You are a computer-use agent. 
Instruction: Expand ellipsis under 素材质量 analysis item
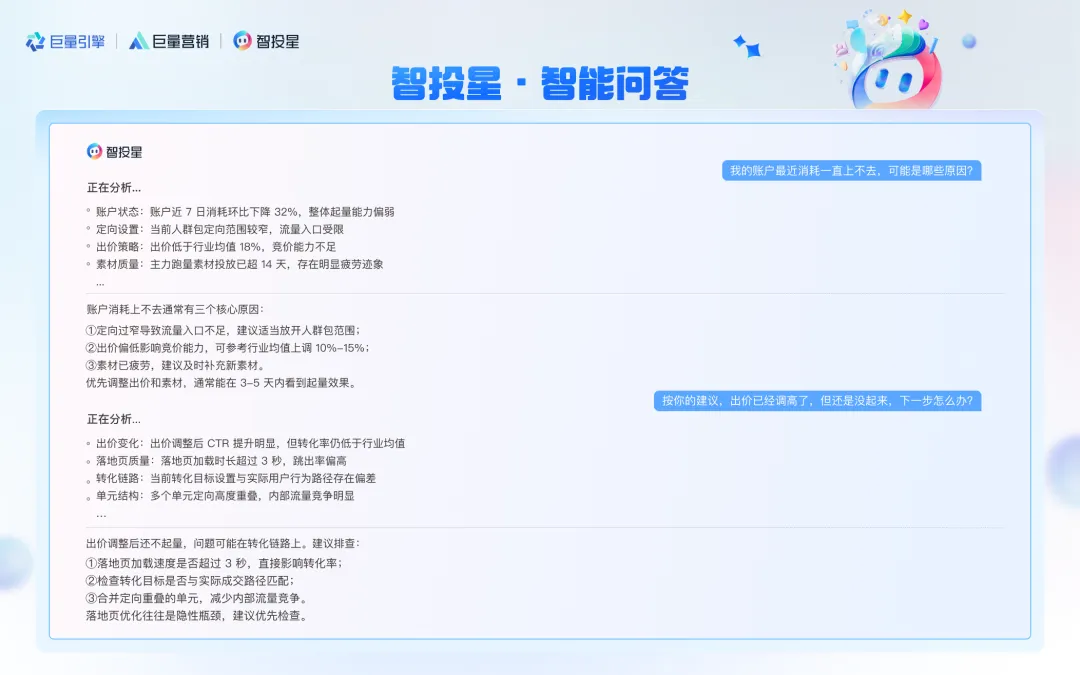pos(101,282)
